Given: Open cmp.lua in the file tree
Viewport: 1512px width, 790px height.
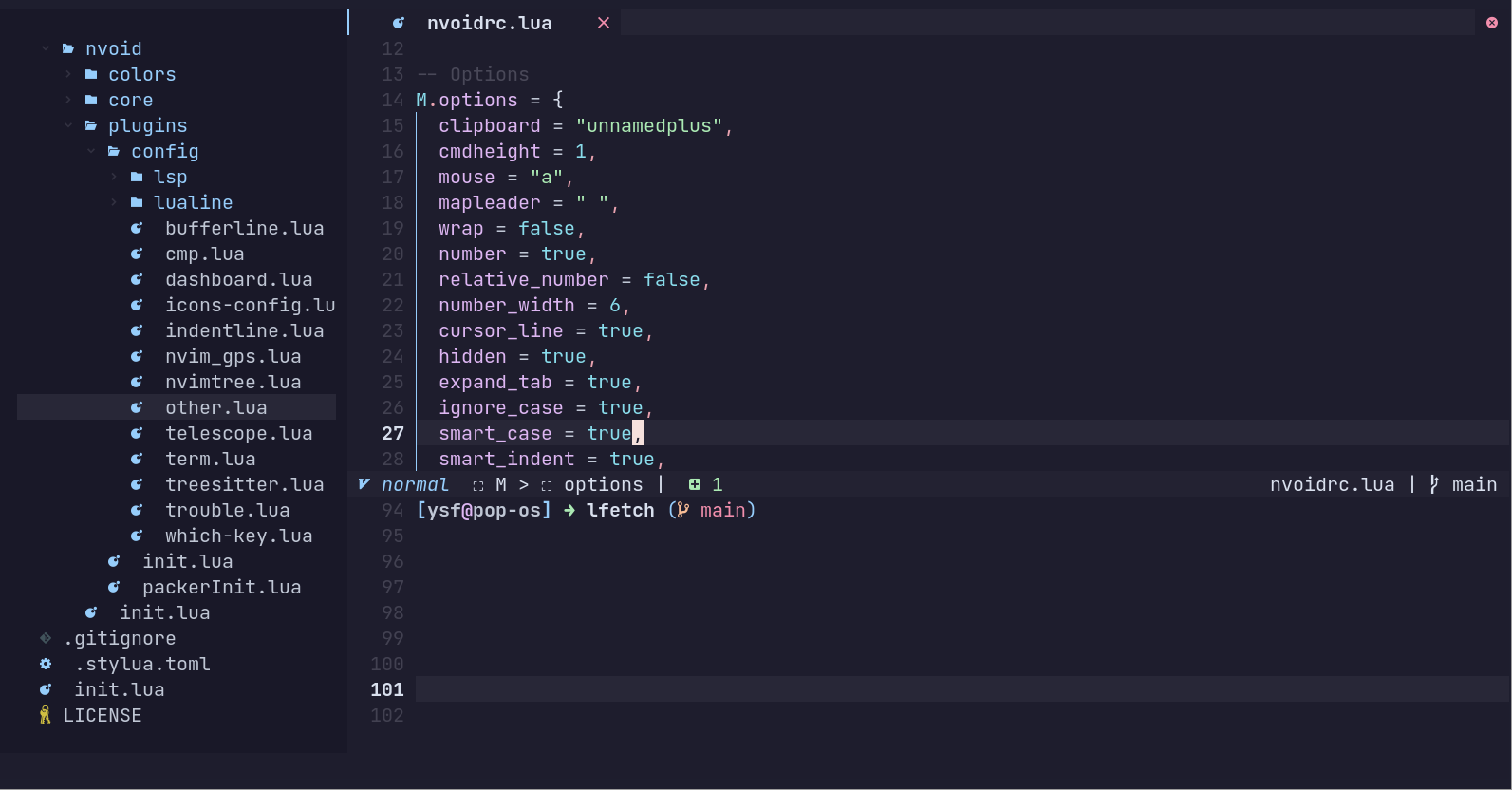Looking at the screenshot, I should (x=205, y=254).
